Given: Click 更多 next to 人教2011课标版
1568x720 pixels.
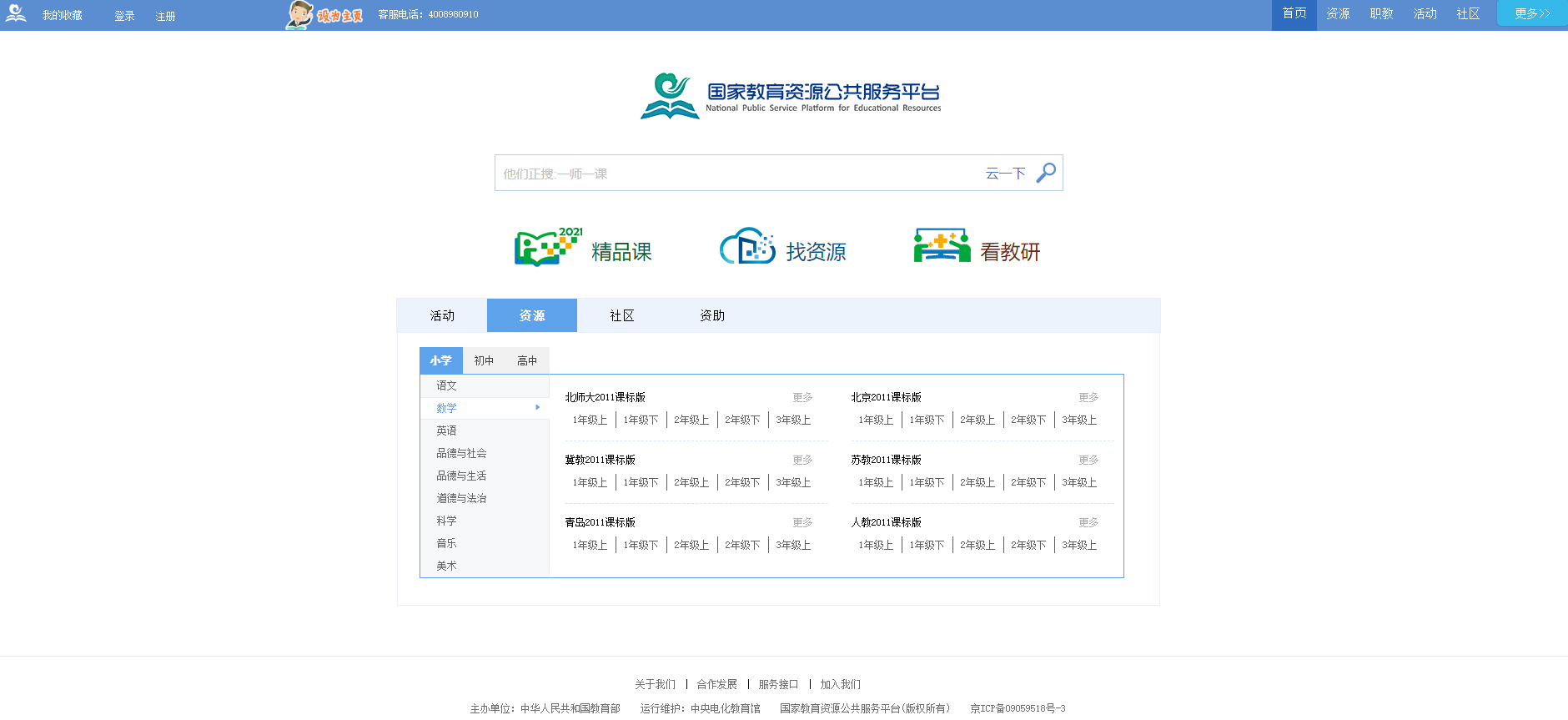Looking at the screenshot, I should pos(1088,522).
